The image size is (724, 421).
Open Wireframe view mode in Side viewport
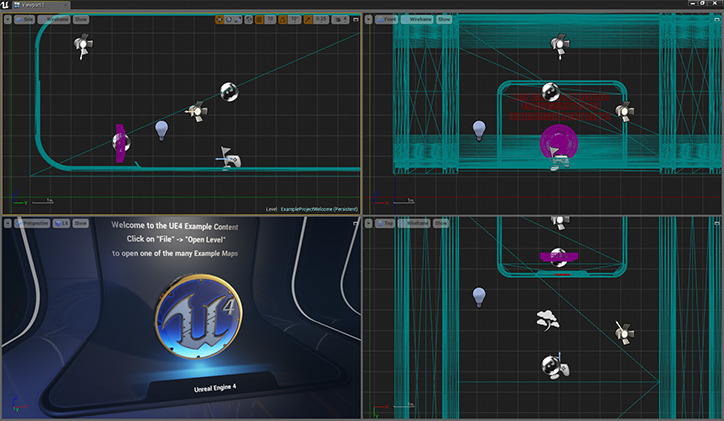(54, 19)
